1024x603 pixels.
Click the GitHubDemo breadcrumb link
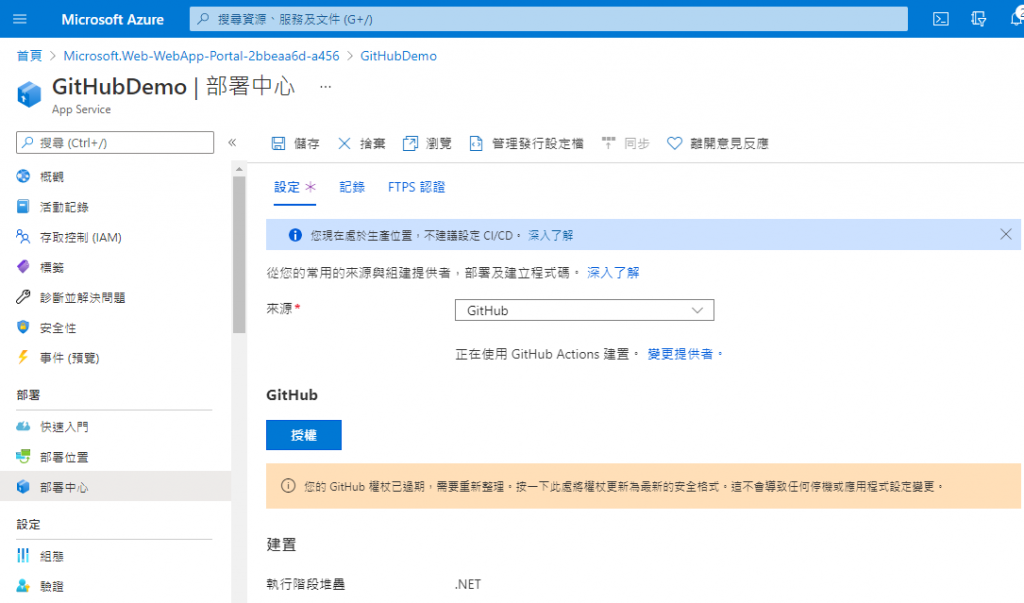398,56
